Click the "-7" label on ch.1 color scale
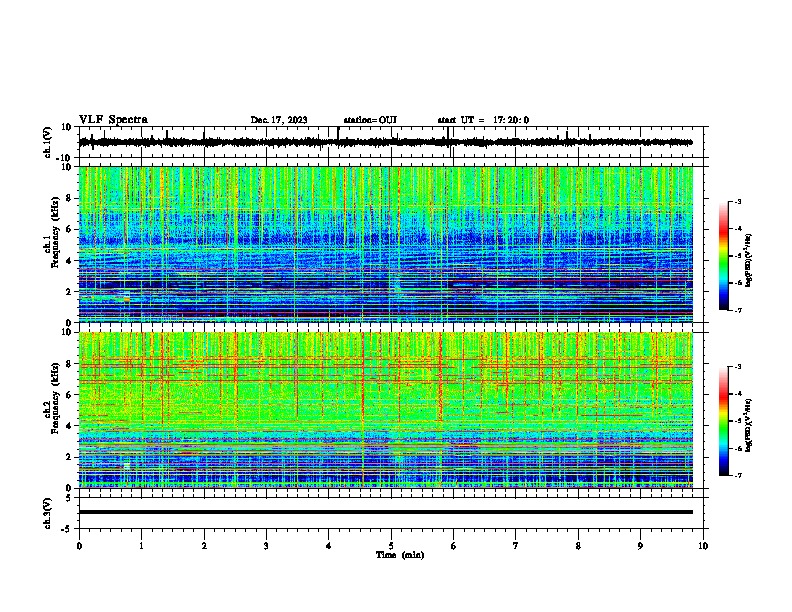 coord(738,310)
